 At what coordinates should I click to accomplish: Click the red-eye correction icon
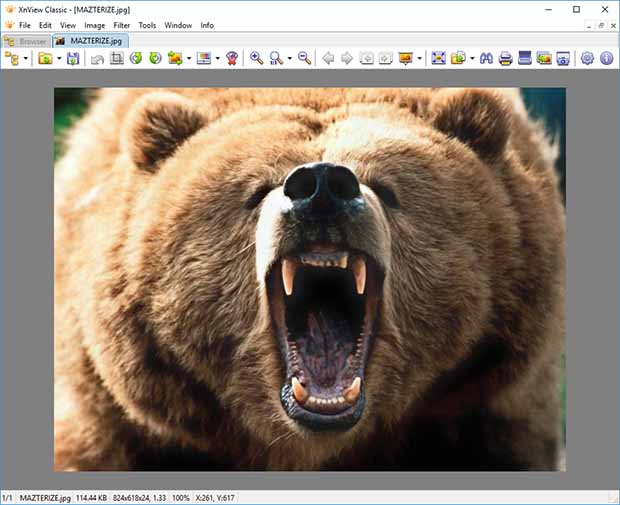click(232, 59)
